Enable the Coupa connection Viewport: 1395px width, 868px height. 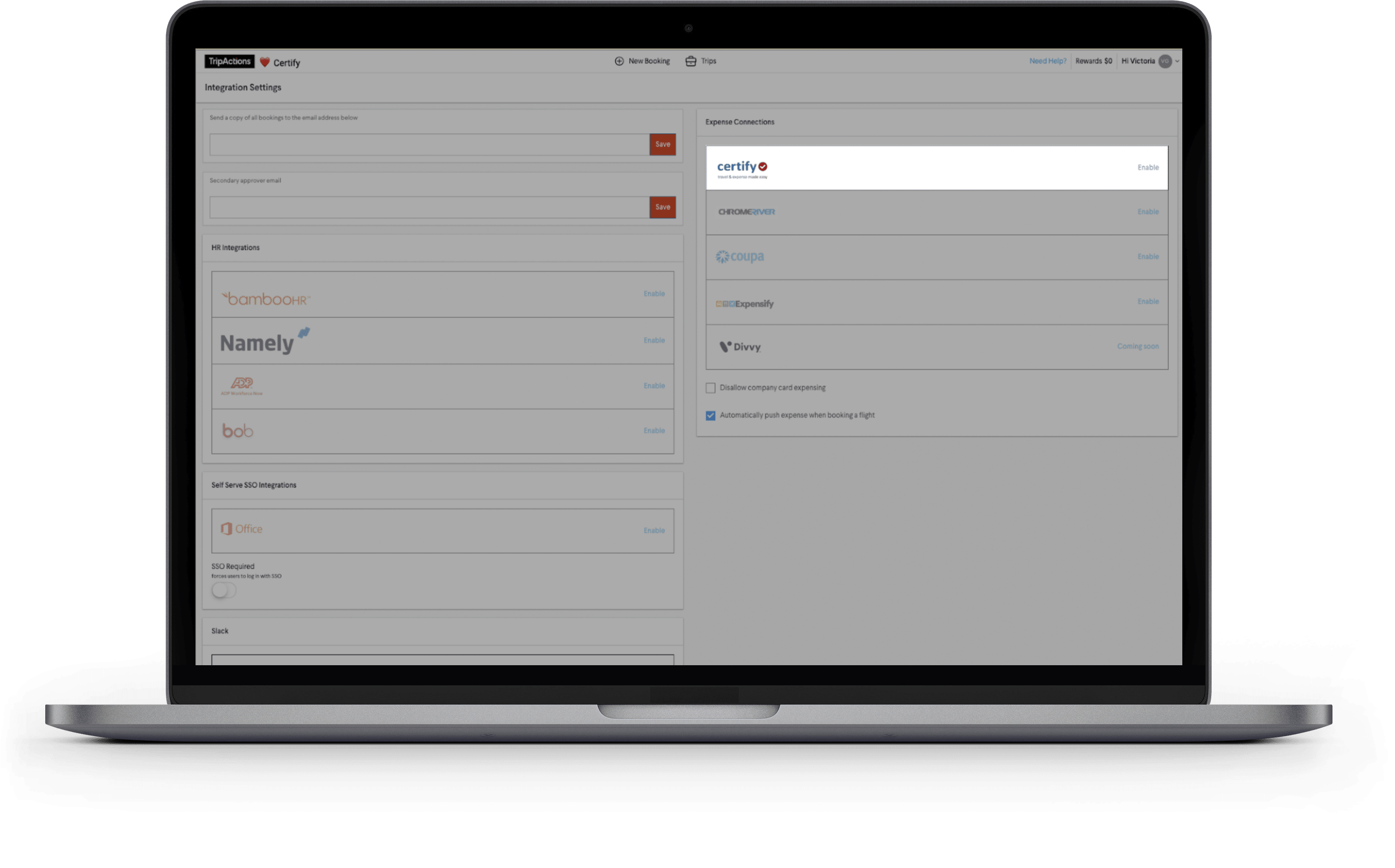tap(1147, 256)
